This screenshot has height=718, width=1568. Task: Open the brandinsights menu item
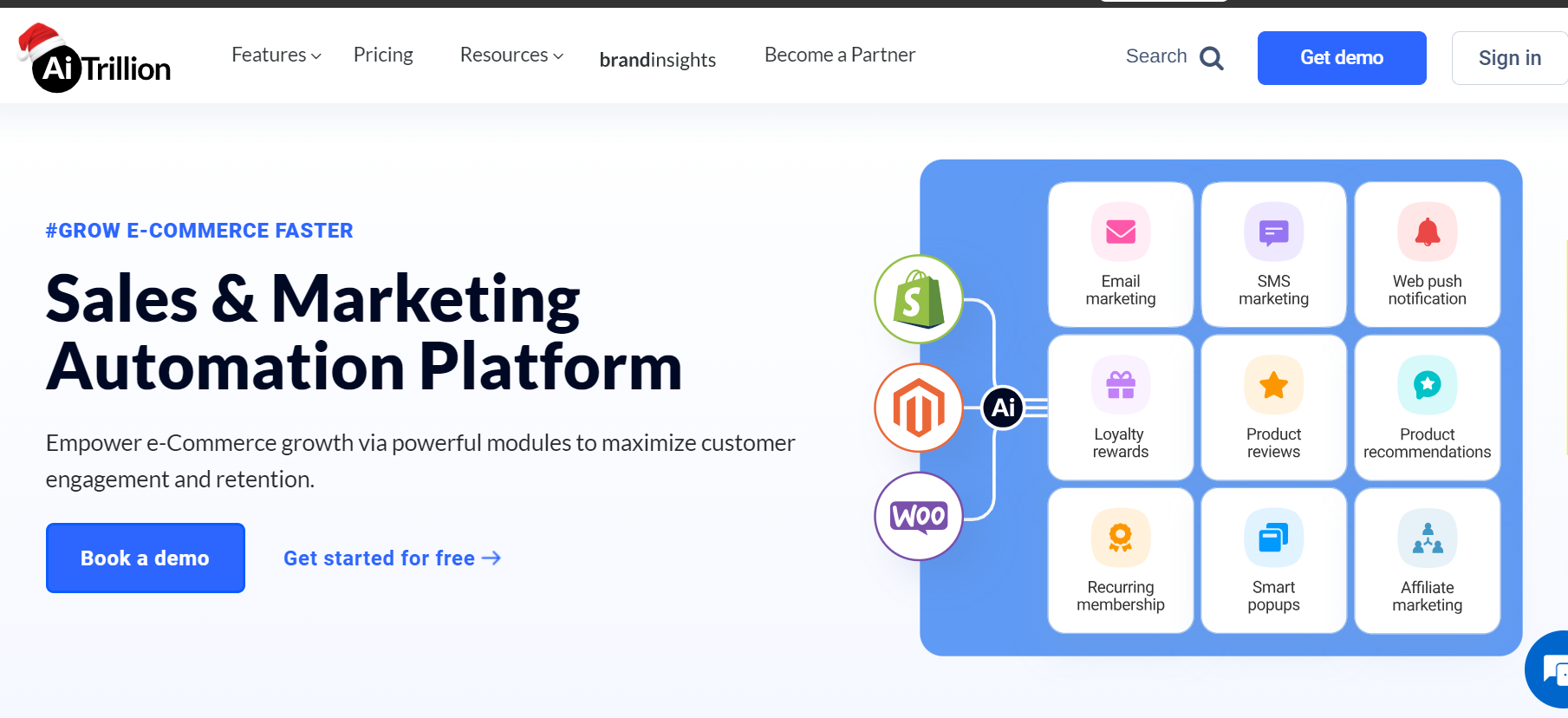658,59
